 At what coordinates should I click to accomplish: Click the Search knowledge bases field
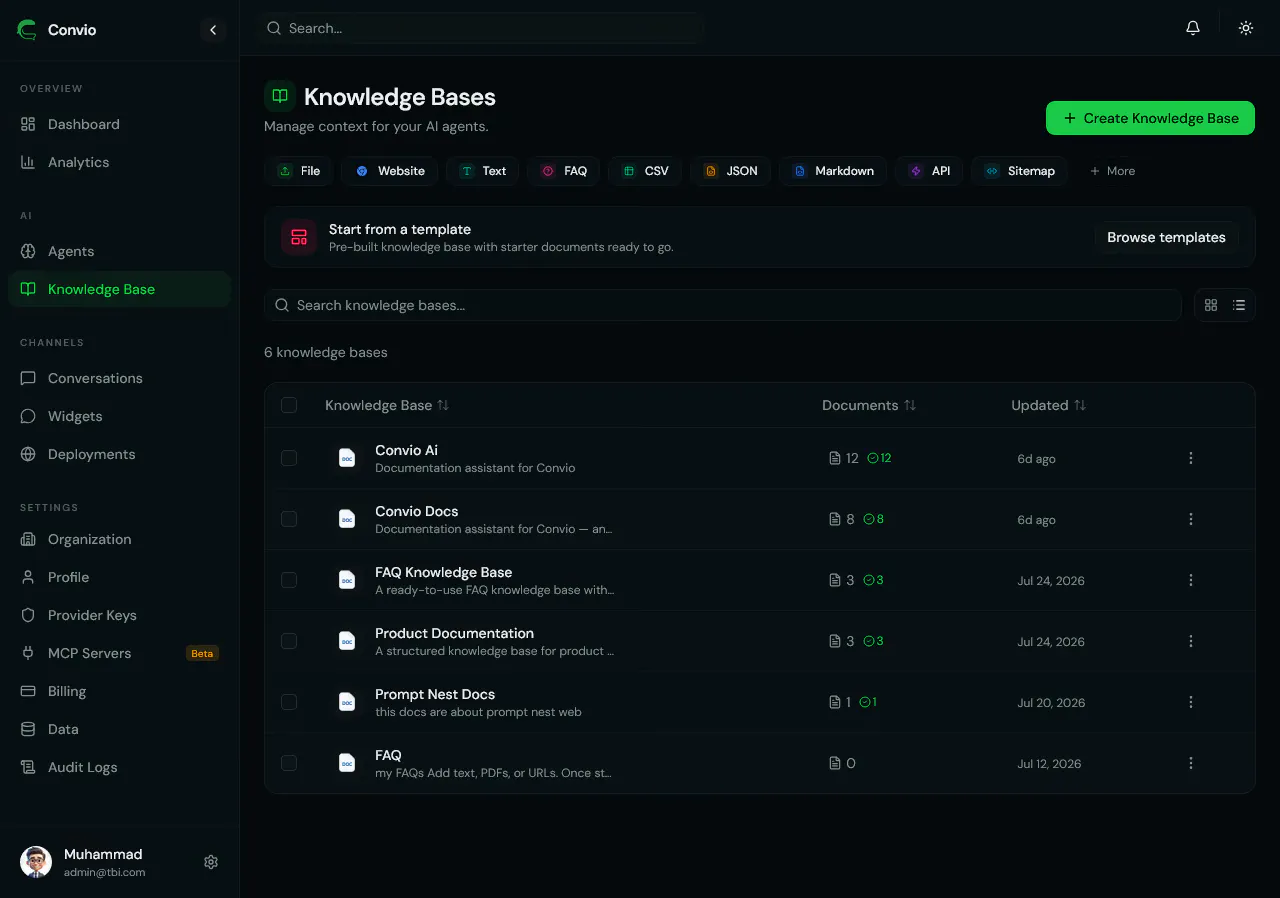click(723, 305)
